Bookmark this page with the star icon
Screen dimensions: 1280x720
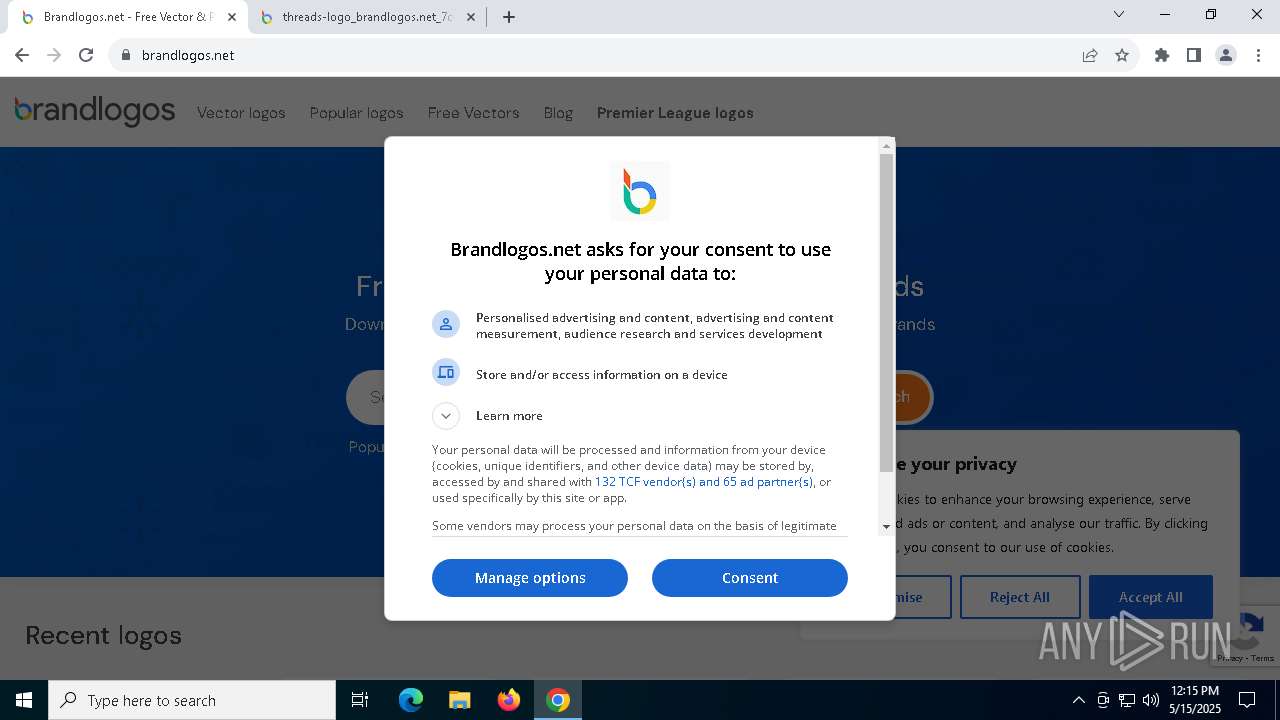click(1122, 55)
